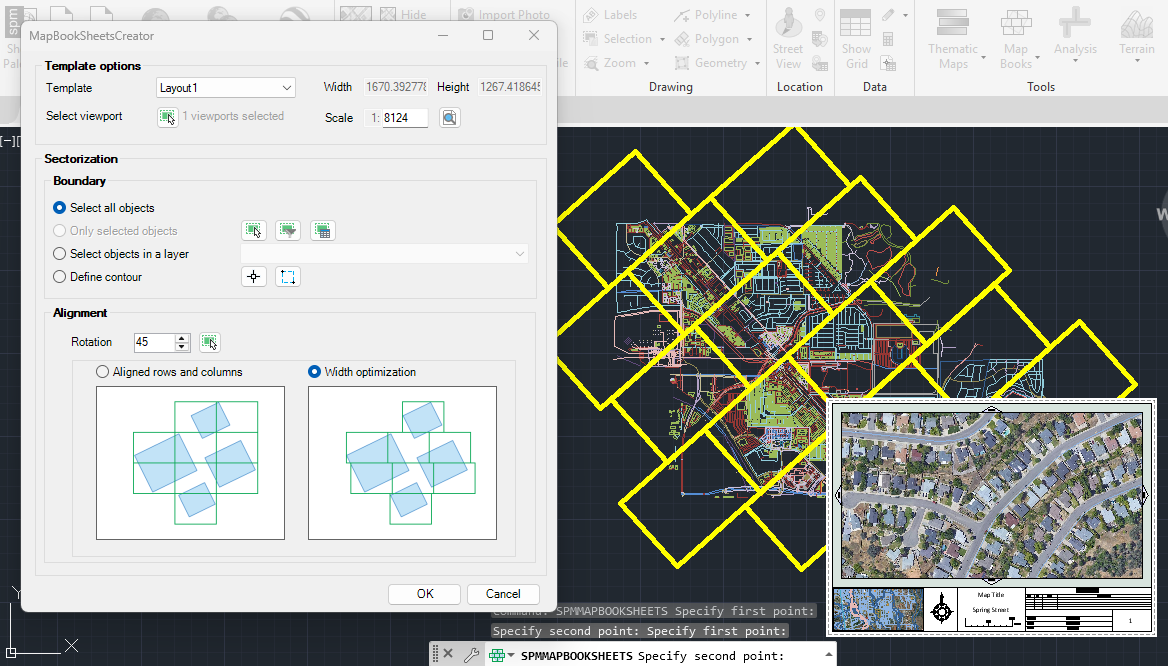Click the define contour crosshair icon
Image resolution: width=1168 pixels, height=666 pixels.
click(x=254, y=277)
